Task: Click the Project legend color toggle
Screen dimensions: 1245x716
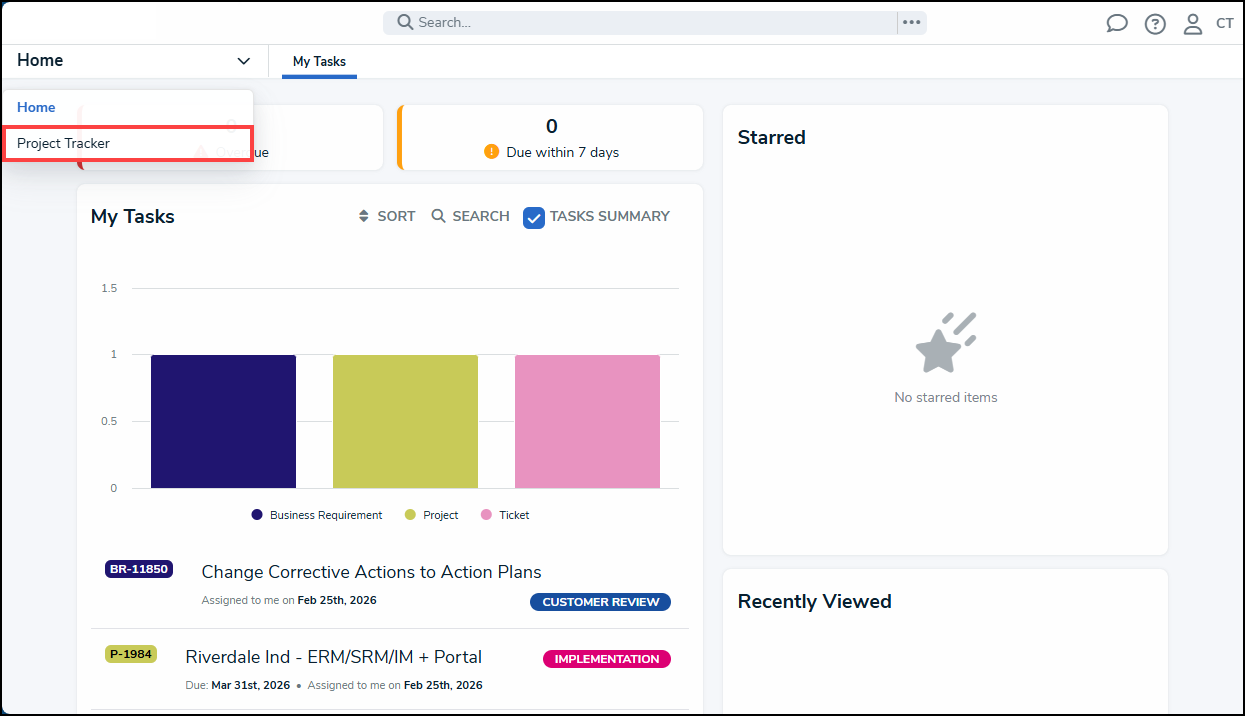Action: (x=410, y=515)
